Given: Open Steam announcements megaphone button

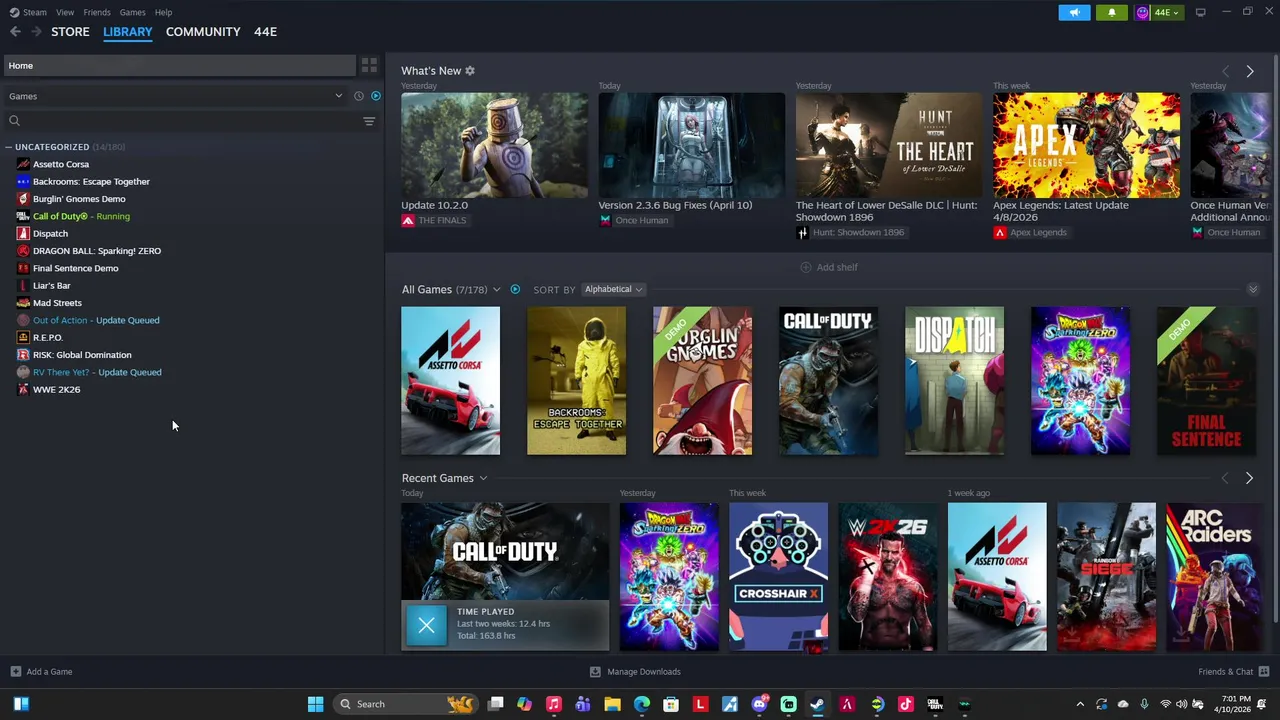Looking at the screenshot, I should pyautogui.click(x=1074, y=12).
